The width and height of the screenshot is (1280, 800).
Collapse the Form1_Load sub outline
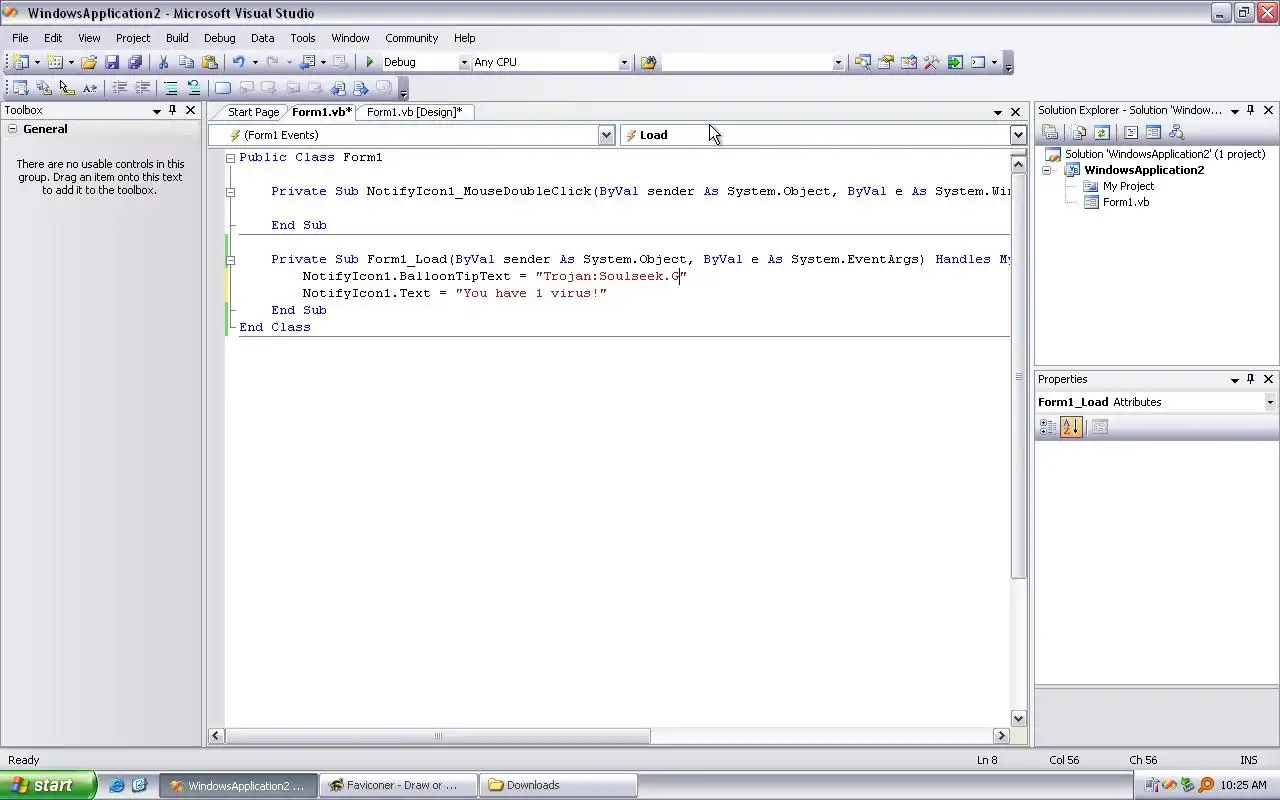tap(230, 260)
